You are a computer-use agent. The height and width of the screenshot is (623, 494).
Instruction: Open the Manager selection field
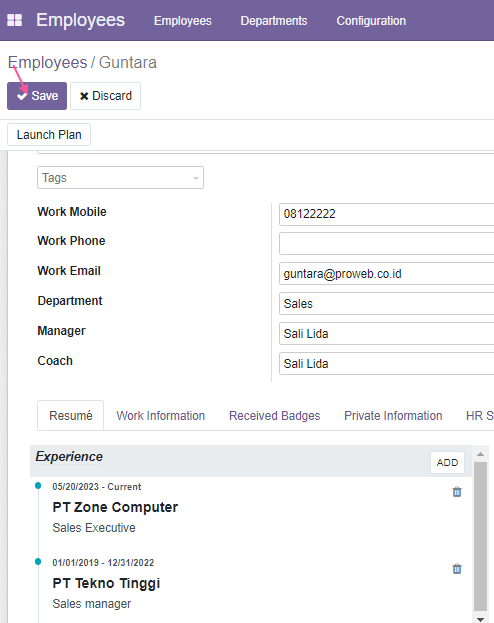point(386,334)
